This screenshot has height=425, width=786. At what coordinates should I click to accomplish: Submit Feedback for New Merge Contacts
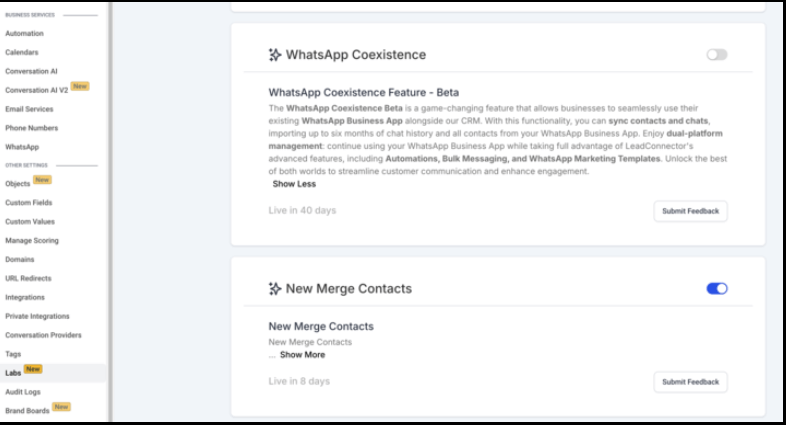[x=690, y=382]
